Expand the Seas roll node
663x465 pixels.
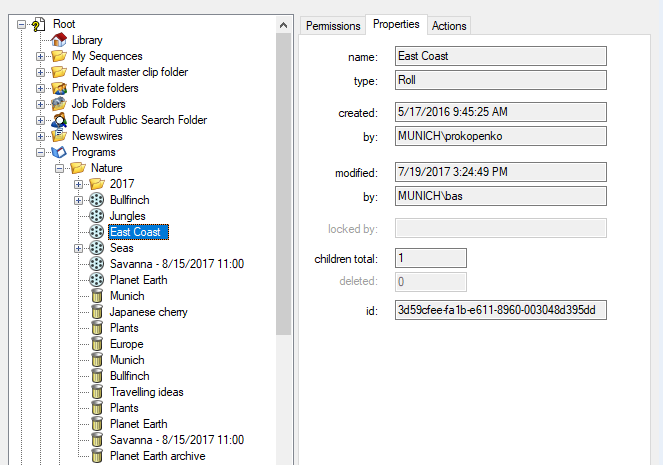78,249
